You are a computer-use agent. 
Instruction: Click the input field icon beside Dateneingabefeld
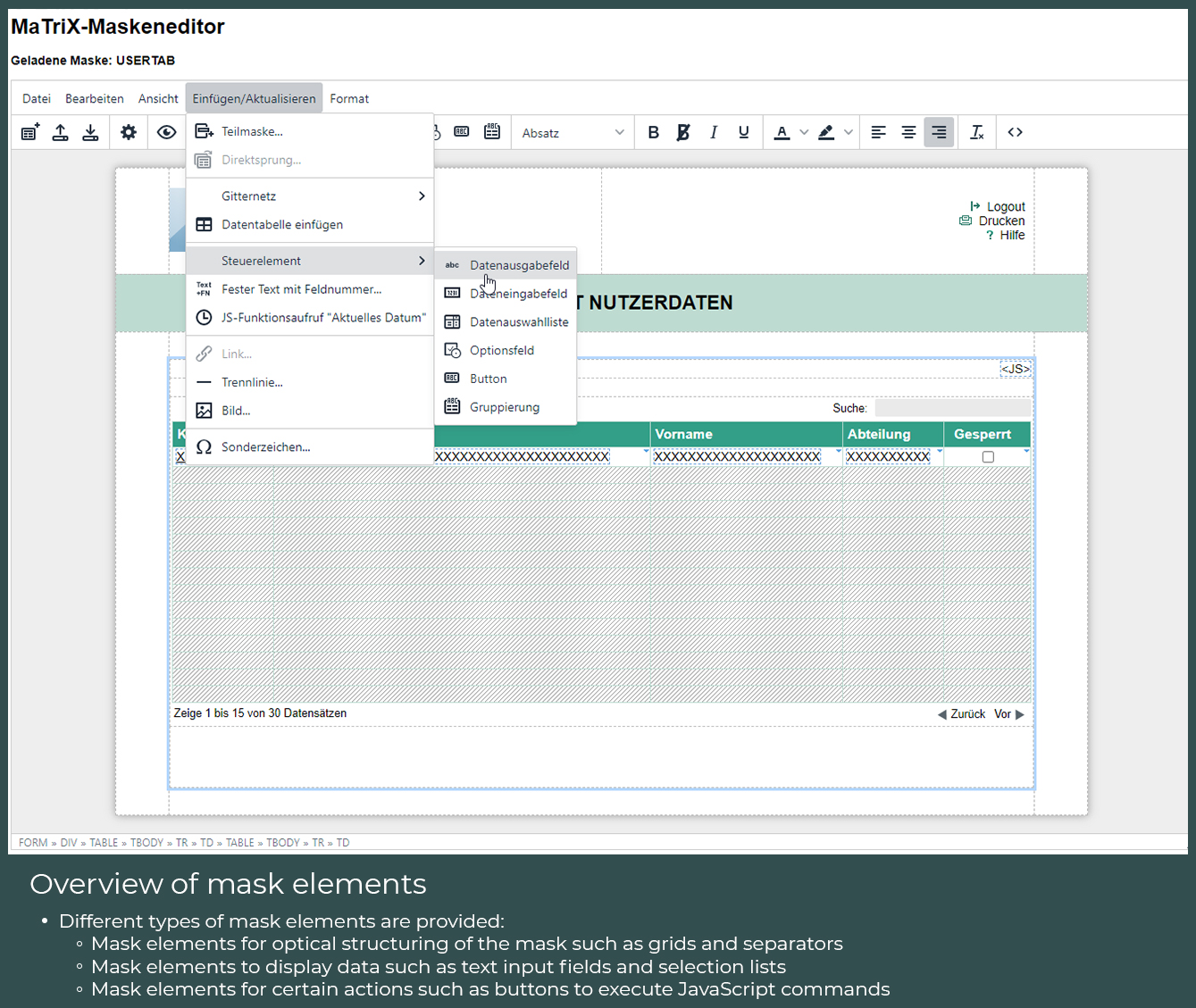coord(453,294)
